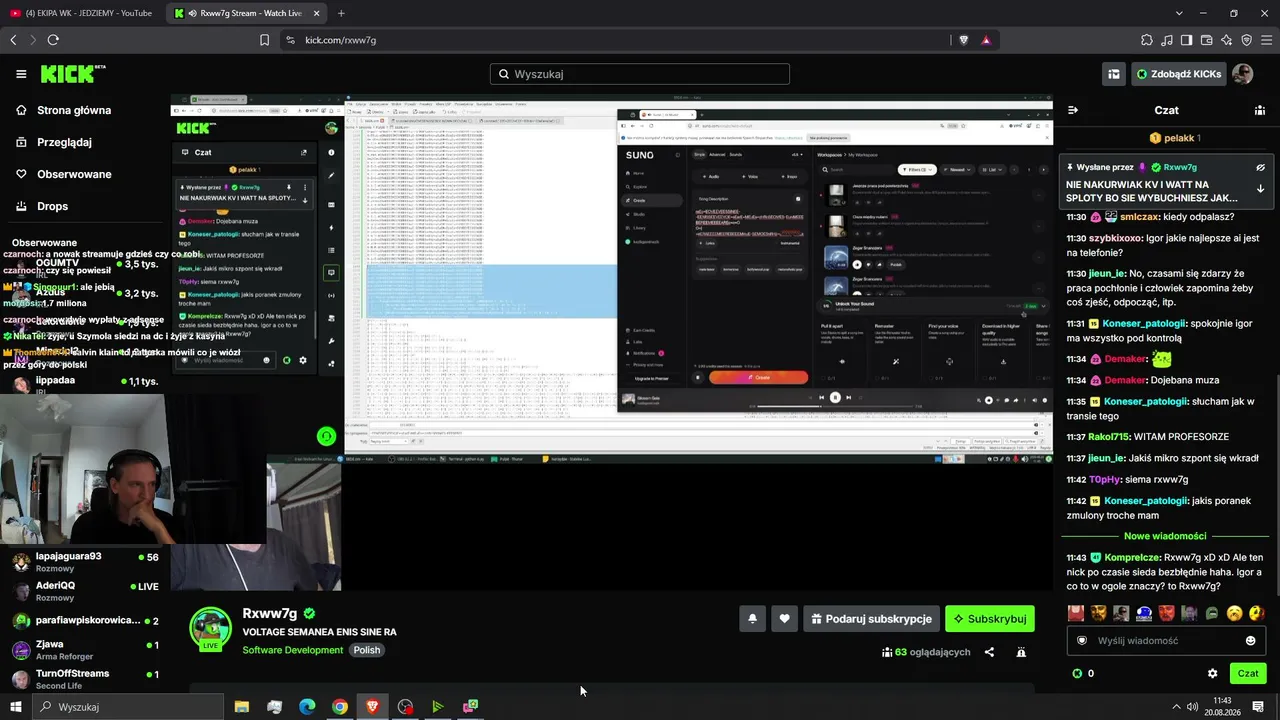Open the browser extensions puzzle icon

coord(1147,40)
